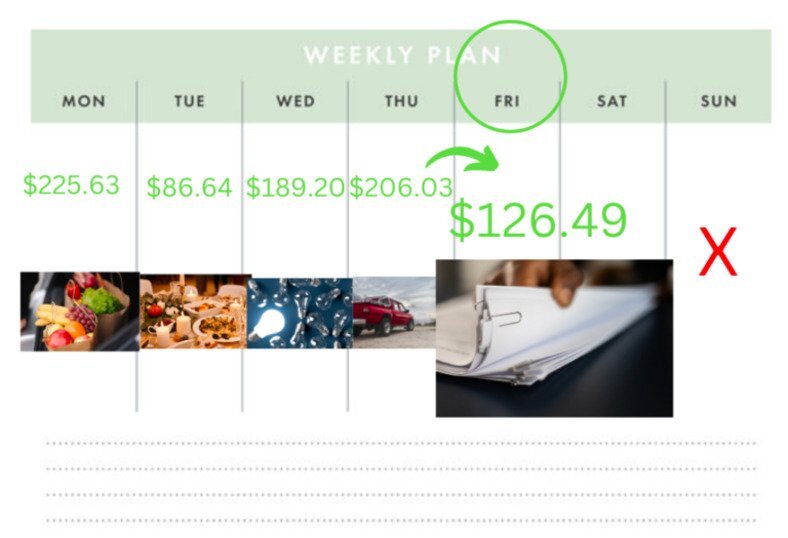Click the WEEKLY PLAN title
Image resolution: width=788 pixels, height=538 pixels.
(402, 55)
